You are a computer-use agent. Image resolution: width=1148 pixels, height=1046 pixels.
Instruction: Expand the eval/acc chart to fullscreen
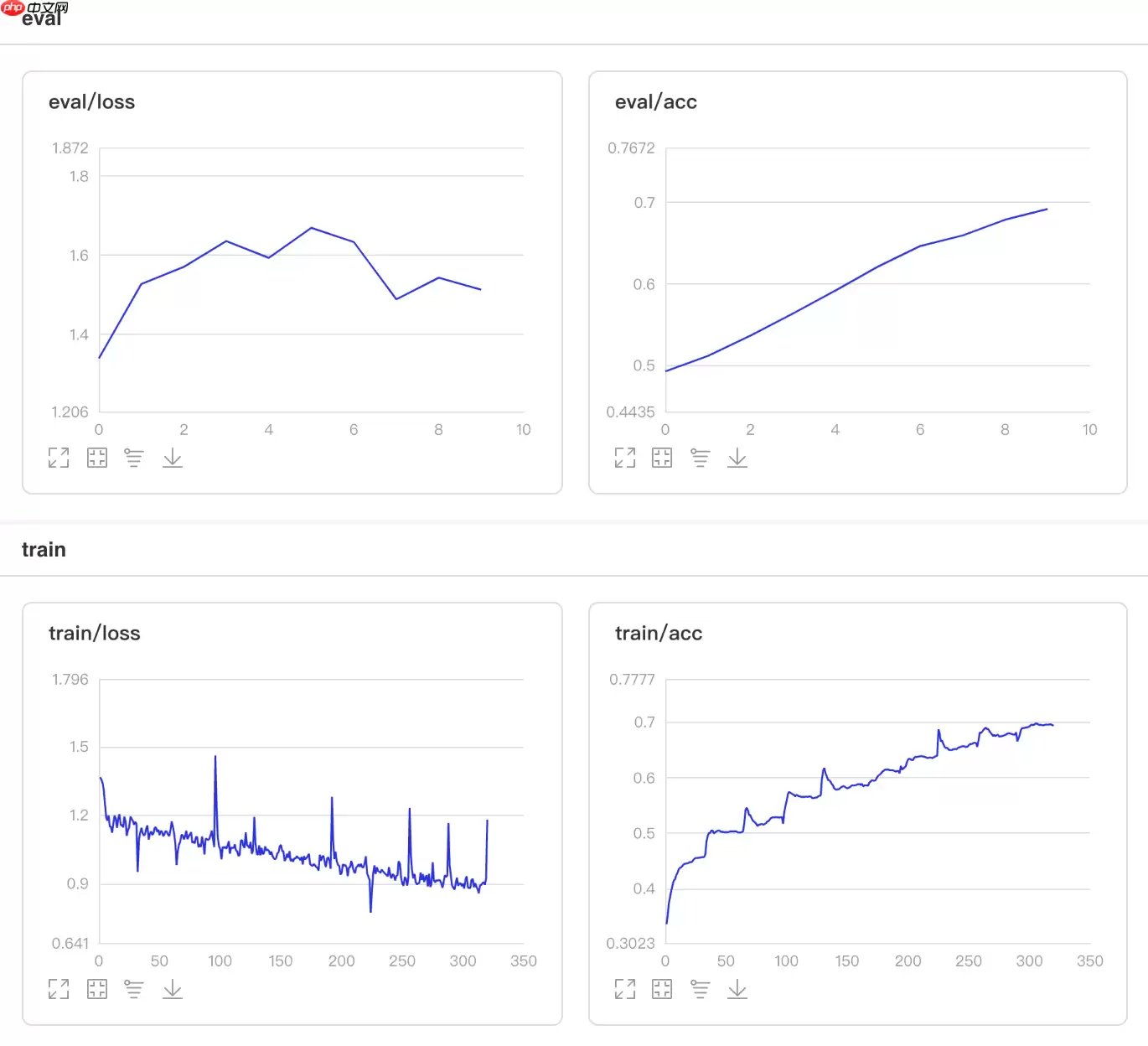[x=625, y=458]
